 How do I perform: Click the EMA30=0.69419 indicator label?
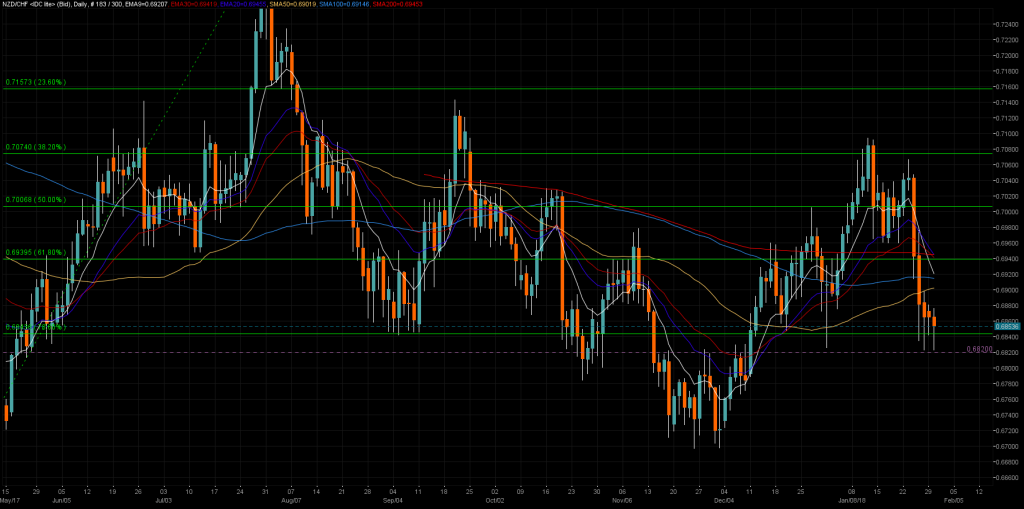193,4
